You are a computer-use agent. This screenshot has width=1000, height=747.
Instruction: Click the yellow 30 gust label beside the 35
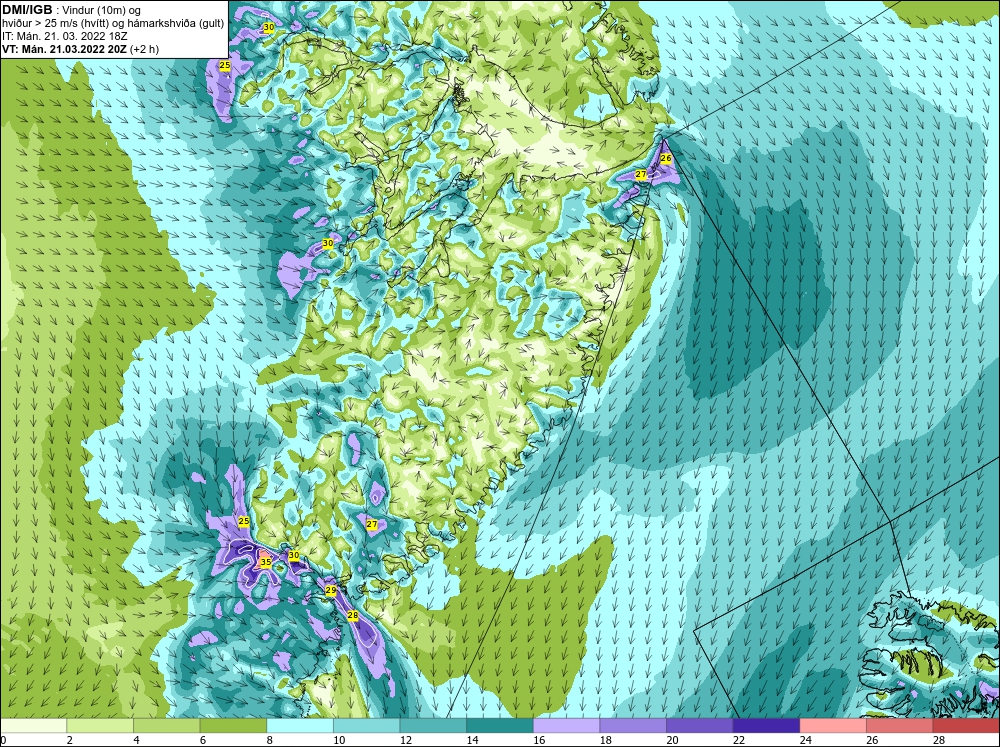pyautogui.click(x=293, y=555)
